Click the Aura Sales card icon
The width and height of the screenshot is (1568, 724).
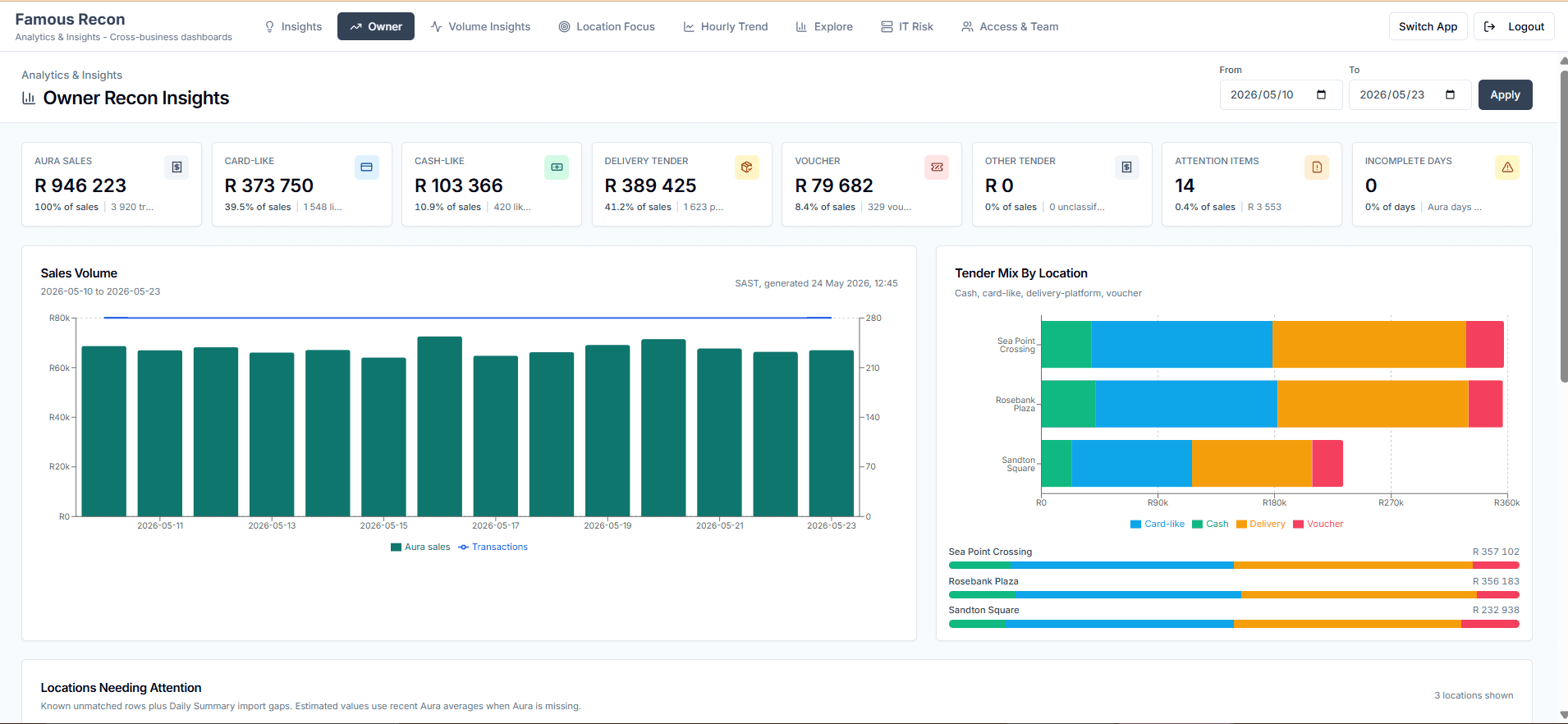(177, 167)
